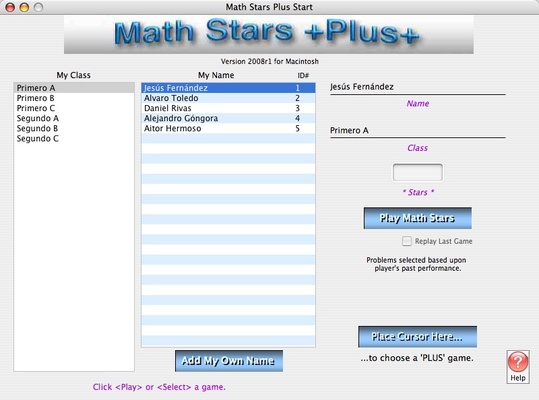Close the window with red button
The width and height of the screenshot is (539, 400).
click(10, 7)
